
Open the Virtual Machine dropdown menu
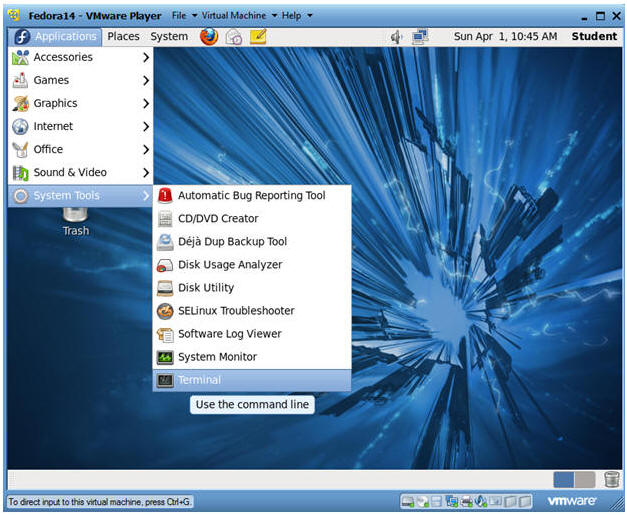click(239, 16)
